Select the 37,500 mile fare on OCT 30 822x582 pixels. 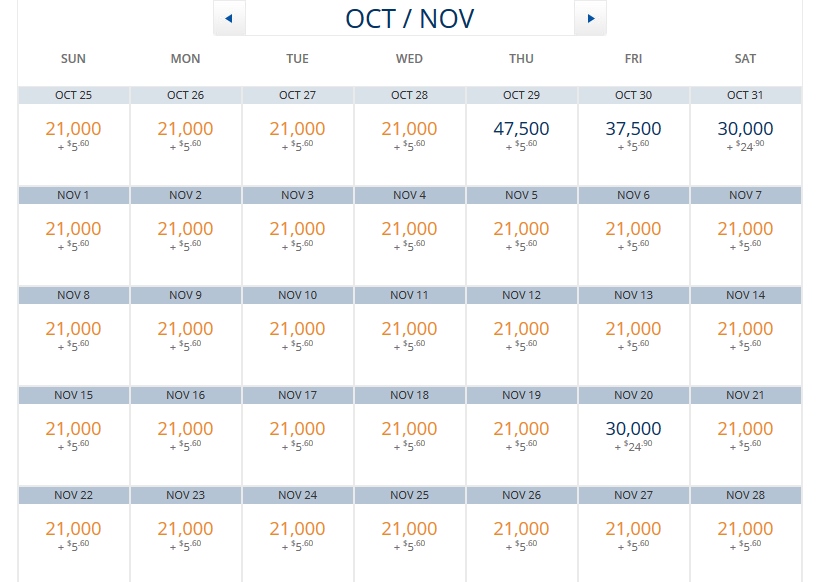633,134
